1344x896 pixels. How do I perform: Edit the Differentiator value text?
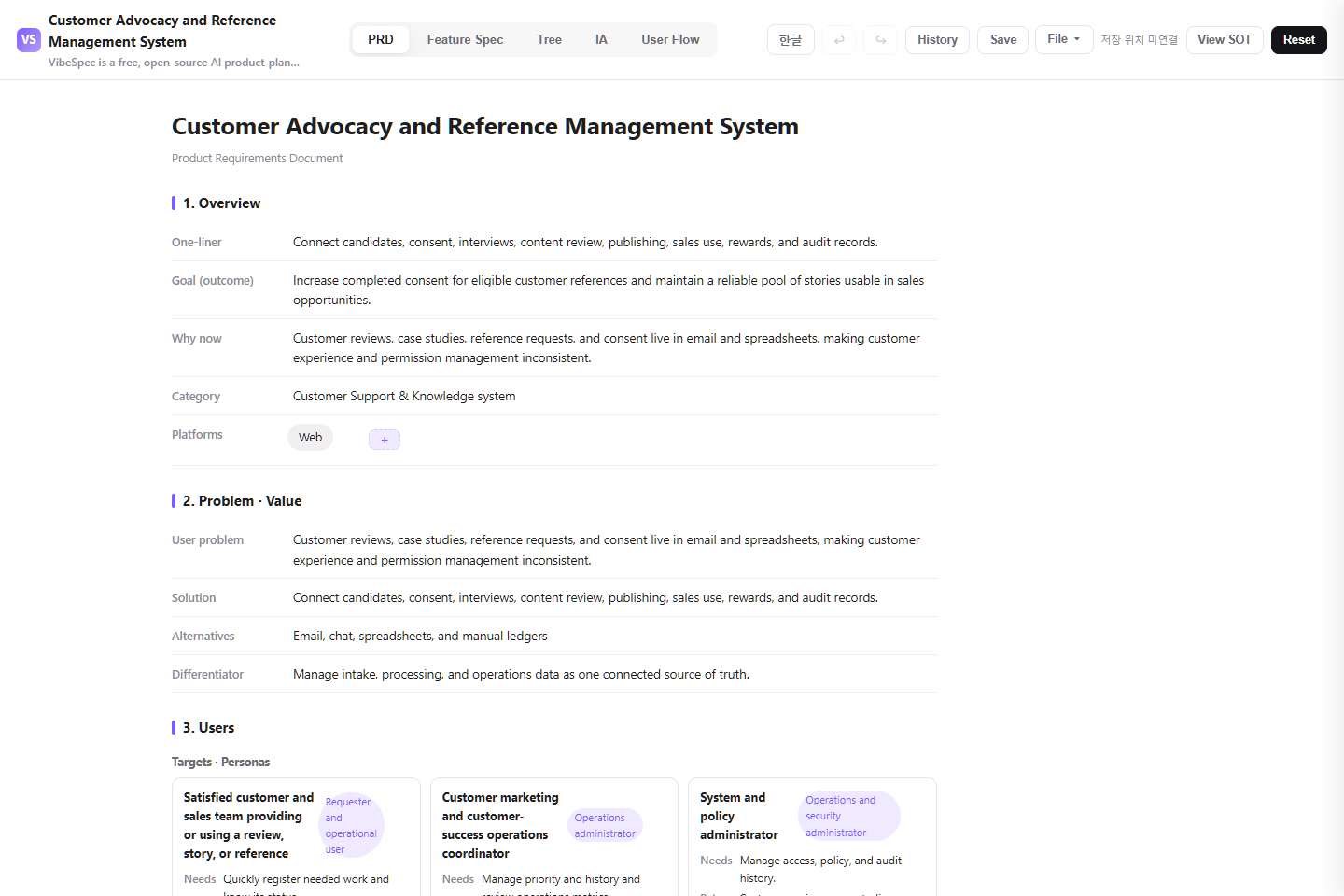tap(521, 675)
